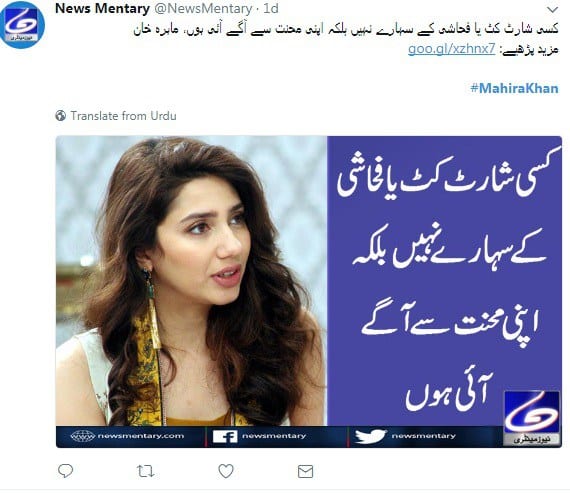Viewport: 570px width, 493px height.
Task: Click the reply speech bubble icon
Action: click(x=65, y=471)
